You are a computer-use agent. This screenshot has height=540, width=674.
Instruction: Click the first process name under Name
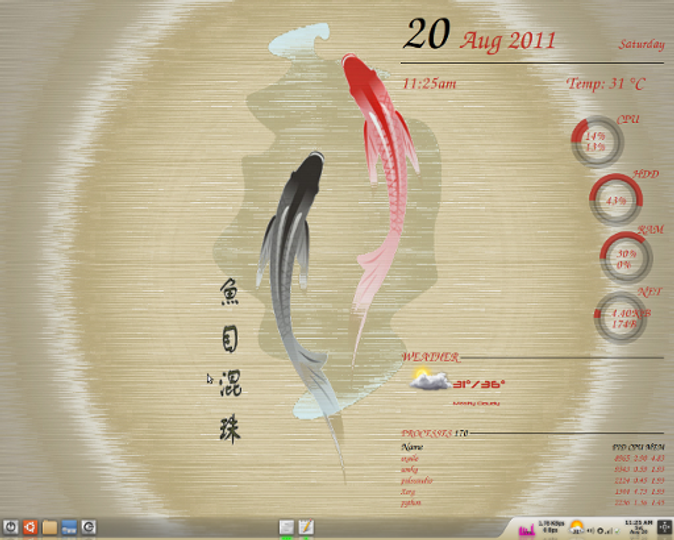[410, 459]
